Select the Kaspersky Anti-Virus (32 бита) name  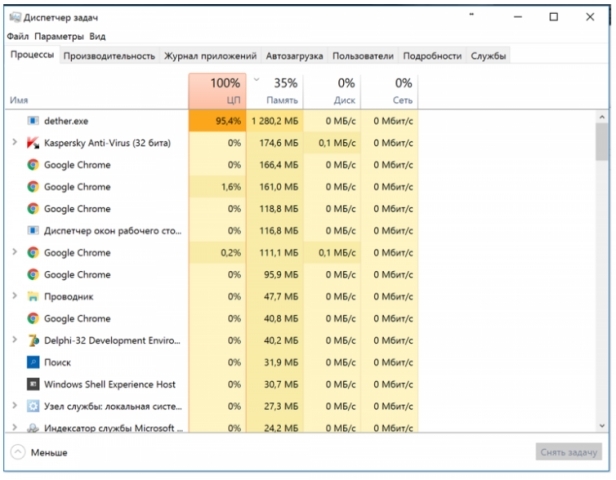click(x=107, y=143)
